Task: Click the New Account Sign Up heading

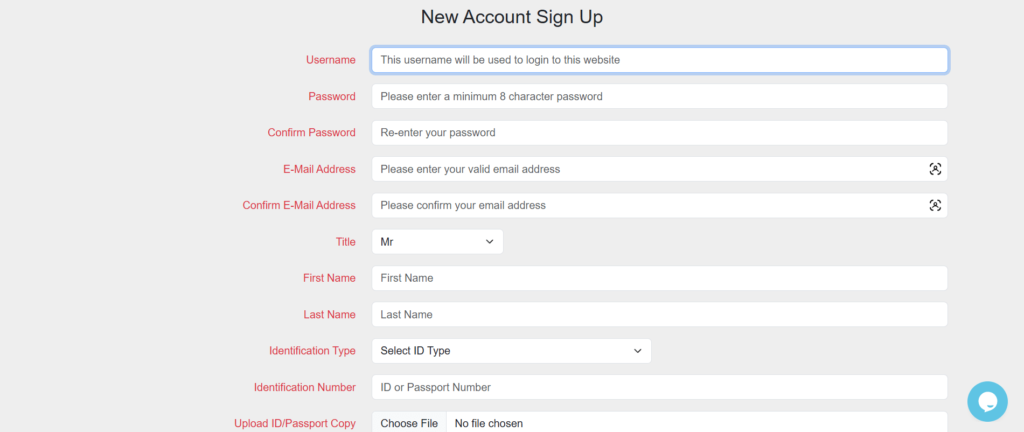Action: [x=511, y=17]
